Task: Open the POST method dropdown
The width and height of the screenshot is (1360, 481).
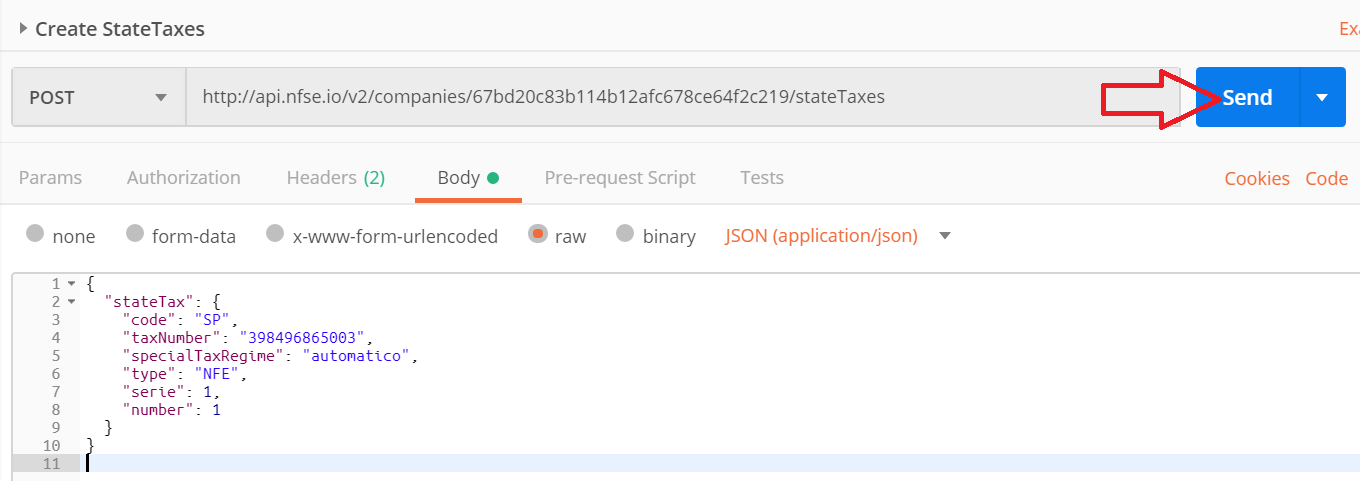Action: (x=98, y=98)
